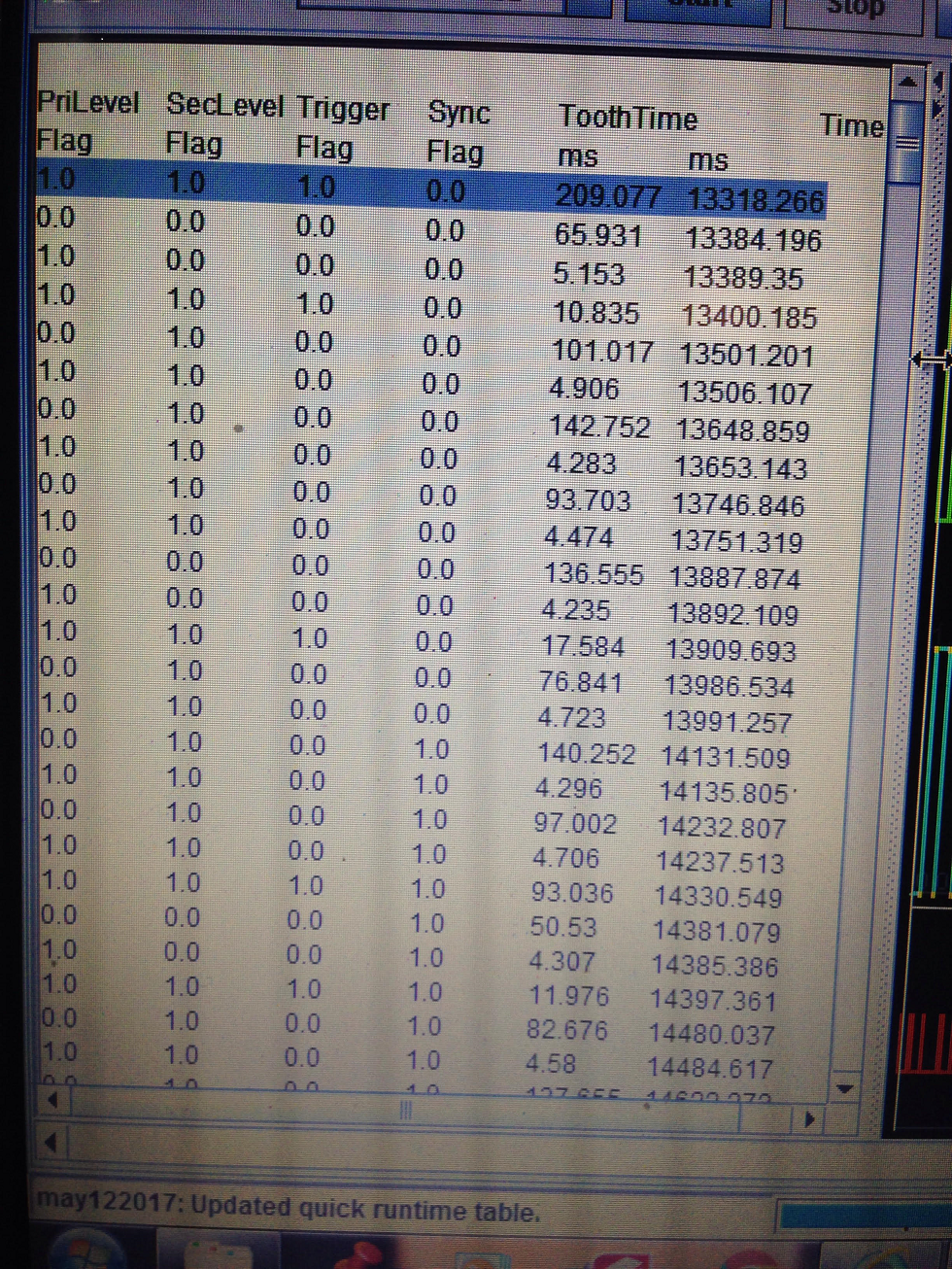The height and width of the screenshot is (1269, 952).
Task: Click the ToothTime value 142.752
Action: (x=599, y=427)
